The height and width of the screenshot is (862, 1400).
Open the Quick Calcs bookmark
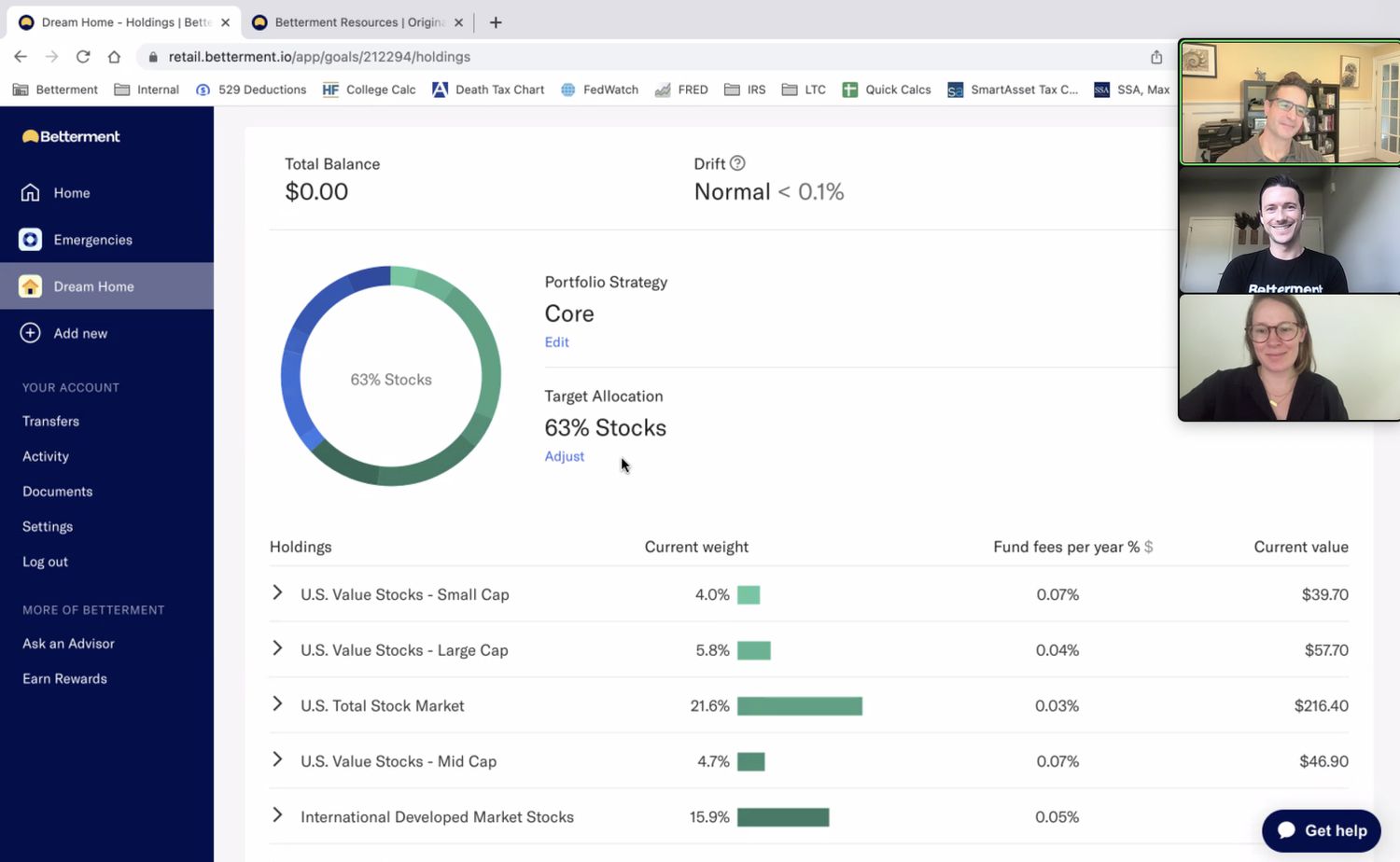click(887, 90)
